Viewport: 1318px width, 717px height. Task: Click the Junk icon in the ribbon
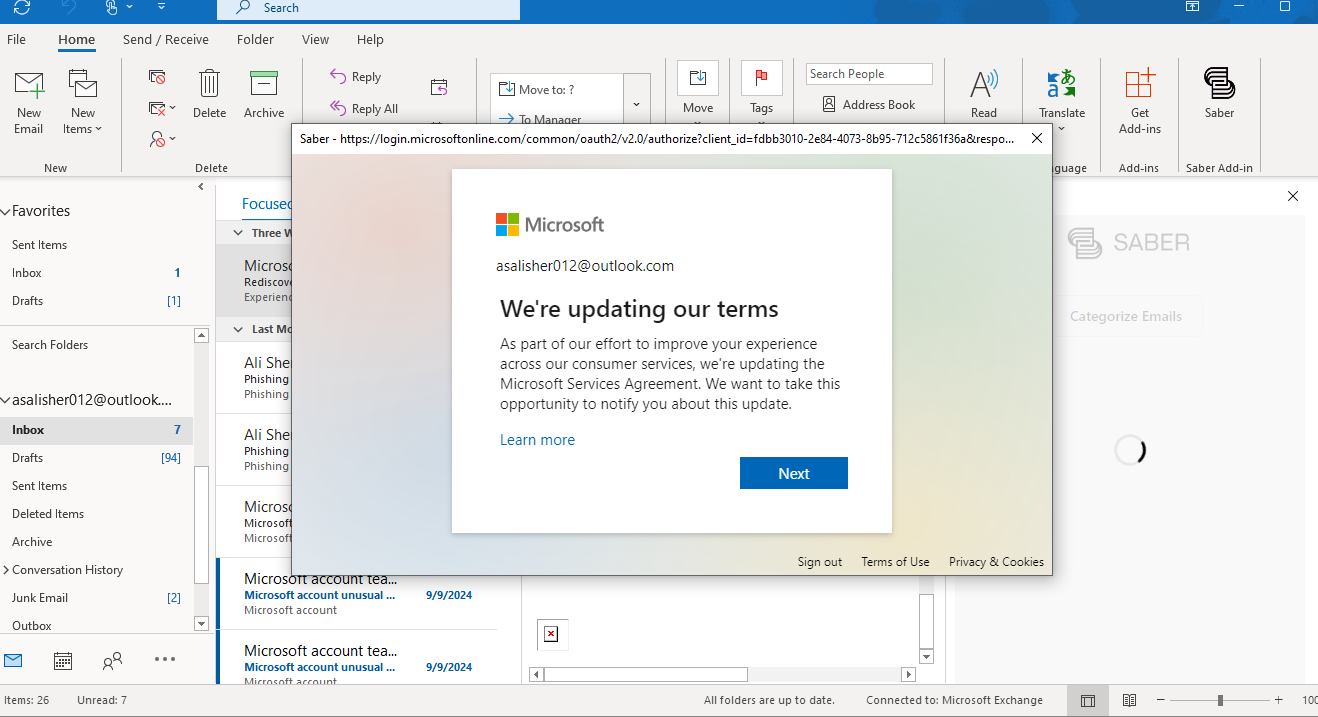157,139
